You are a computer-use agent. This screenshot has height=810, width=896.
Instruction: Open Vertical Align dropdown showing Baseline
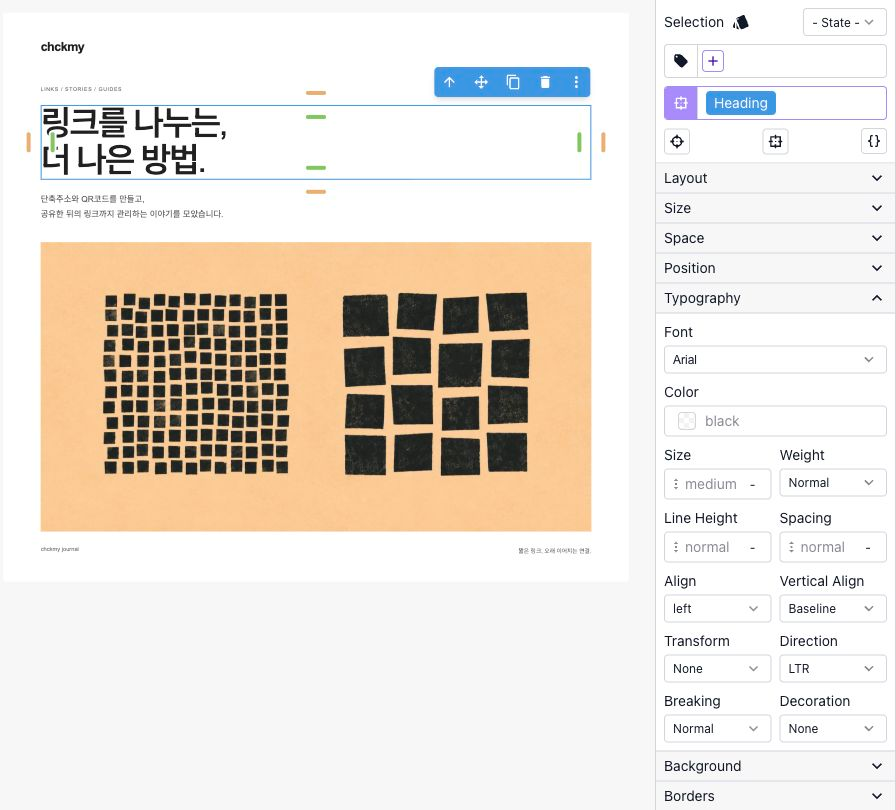(x=833, y=608)
